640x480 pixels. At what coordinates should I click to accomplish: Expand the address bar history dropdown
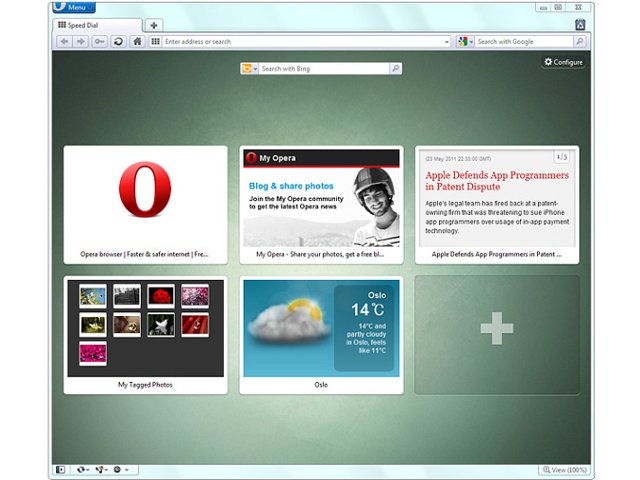point(446,42)
